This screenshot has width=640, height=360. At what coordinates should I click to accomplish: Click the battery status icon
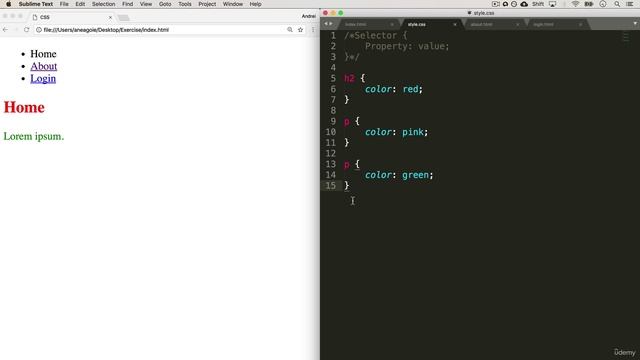click(x=589, y=4)
